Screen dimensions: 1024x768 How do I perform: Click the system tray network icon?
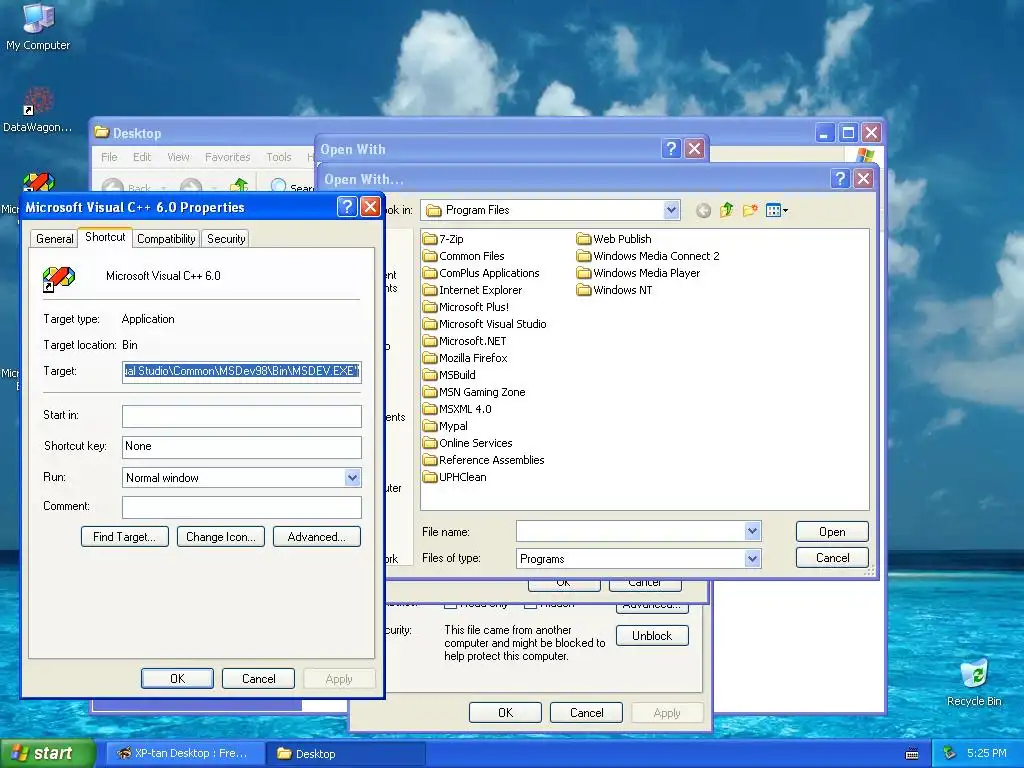point(949,754)
